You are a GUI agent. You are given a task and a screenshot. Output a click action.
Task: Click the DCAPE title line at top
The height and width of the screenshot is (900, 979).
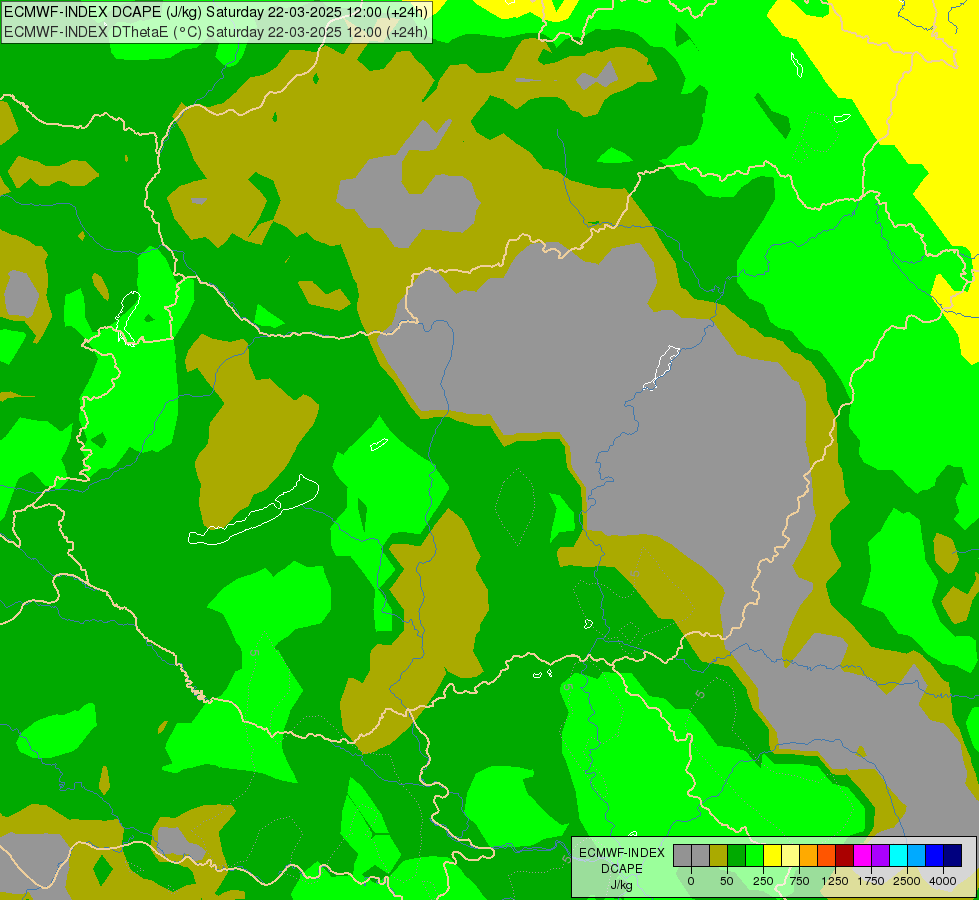tap(216, 12)
